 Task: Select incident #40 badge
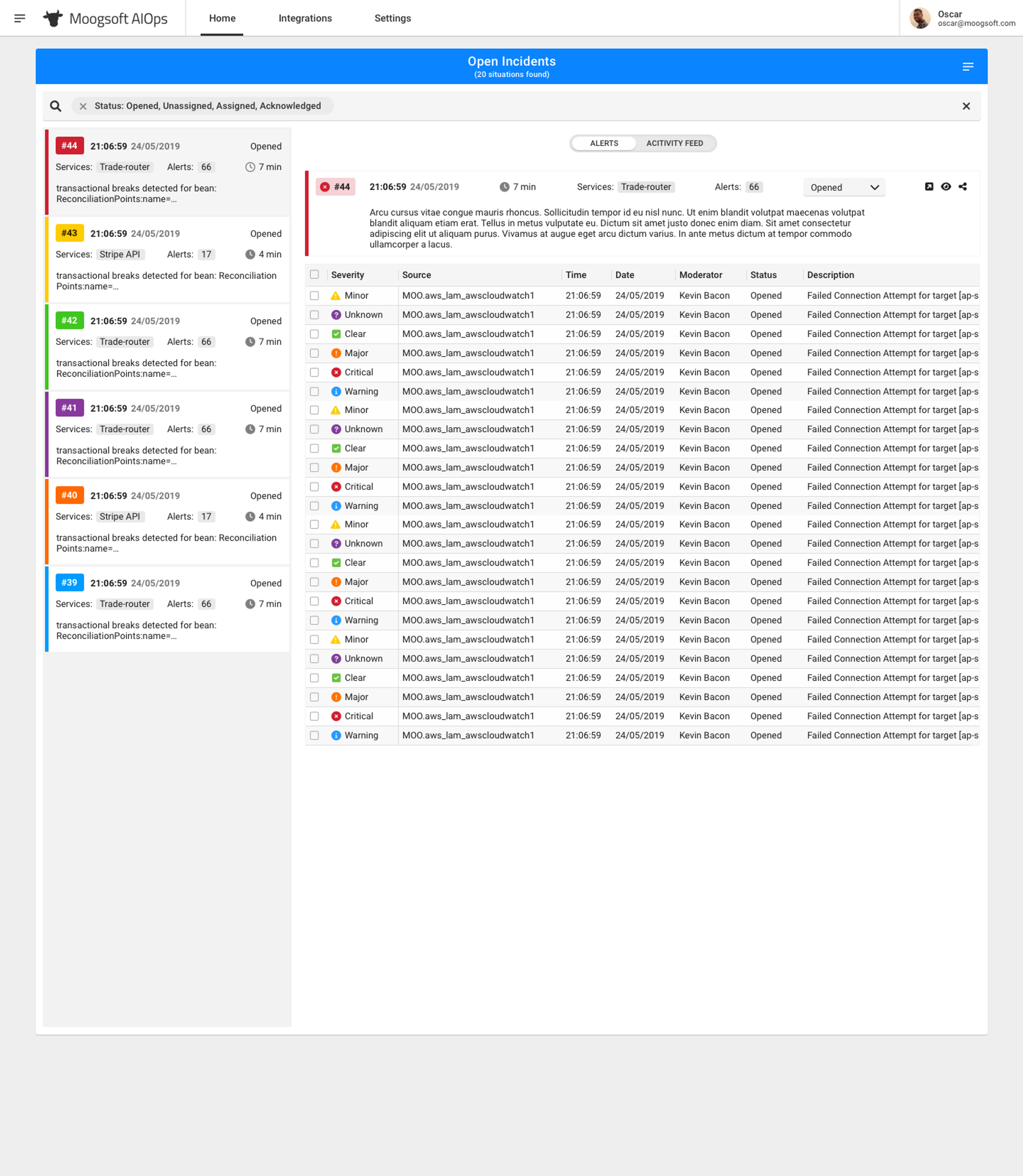[70, 496]
